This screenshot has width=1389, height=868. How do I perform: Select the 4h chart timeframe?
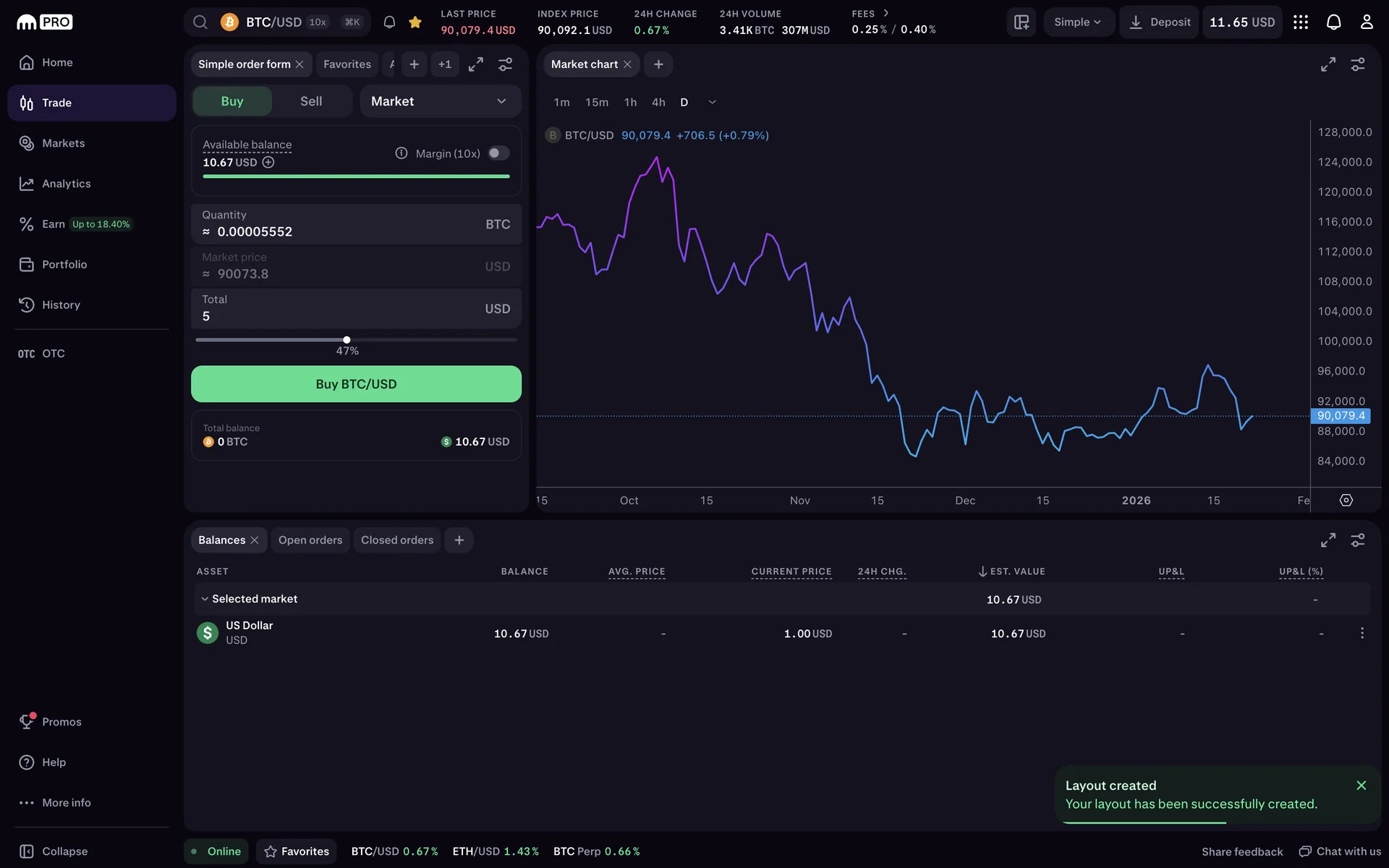[658, 103]
